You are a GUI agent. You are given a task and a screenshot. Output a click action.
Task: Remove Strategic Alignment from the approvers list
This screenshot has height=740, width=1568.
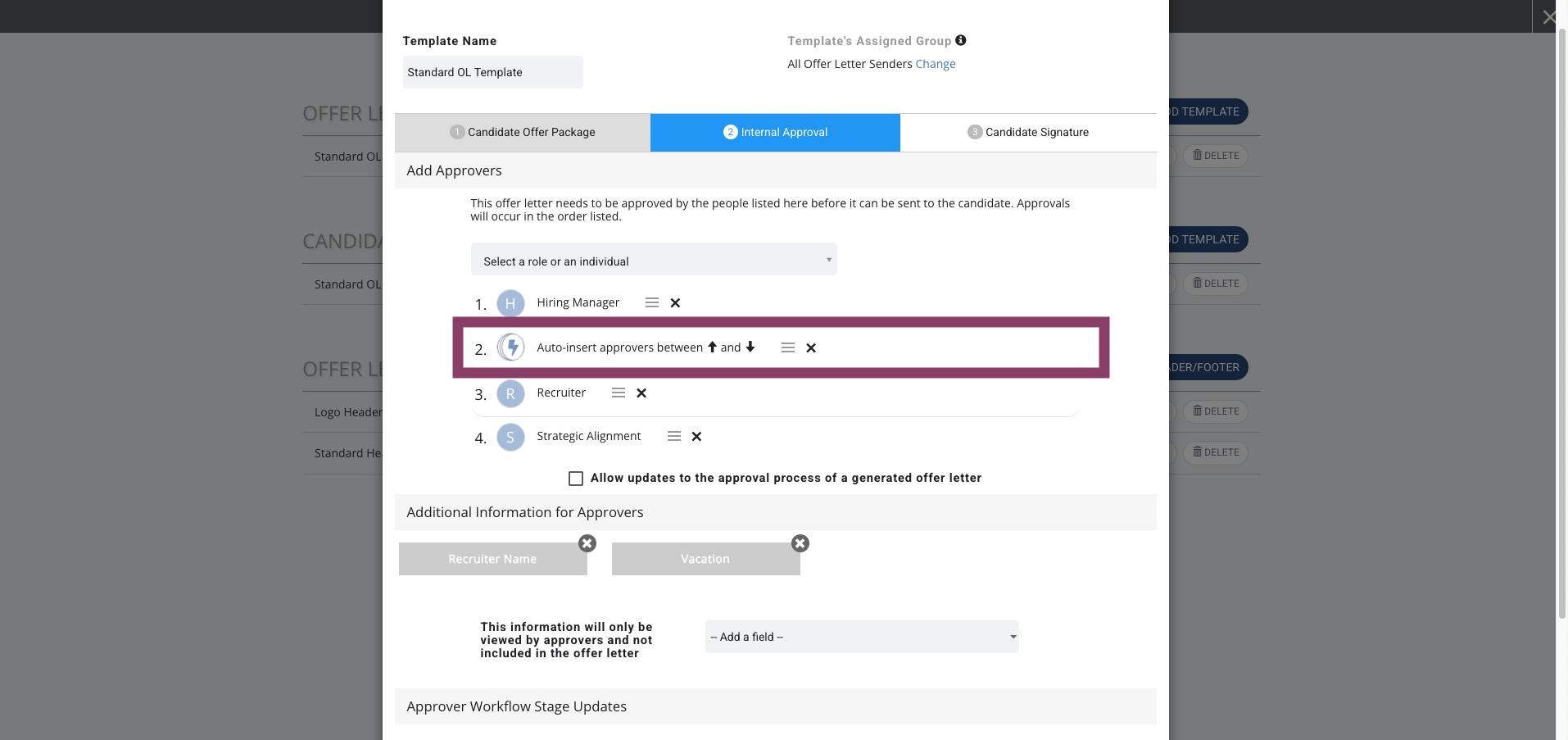pos(696,437)
